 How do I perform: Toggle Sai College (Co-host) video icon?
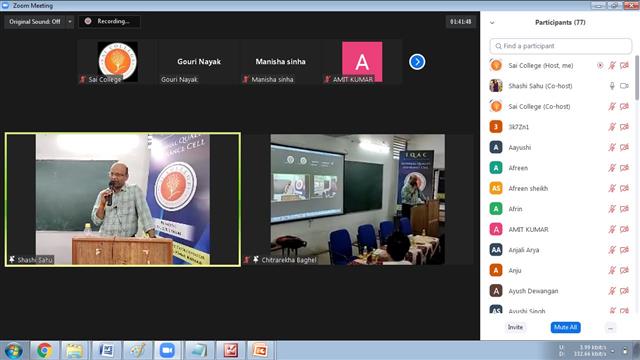pyautogui.click(x=624, y=106)
